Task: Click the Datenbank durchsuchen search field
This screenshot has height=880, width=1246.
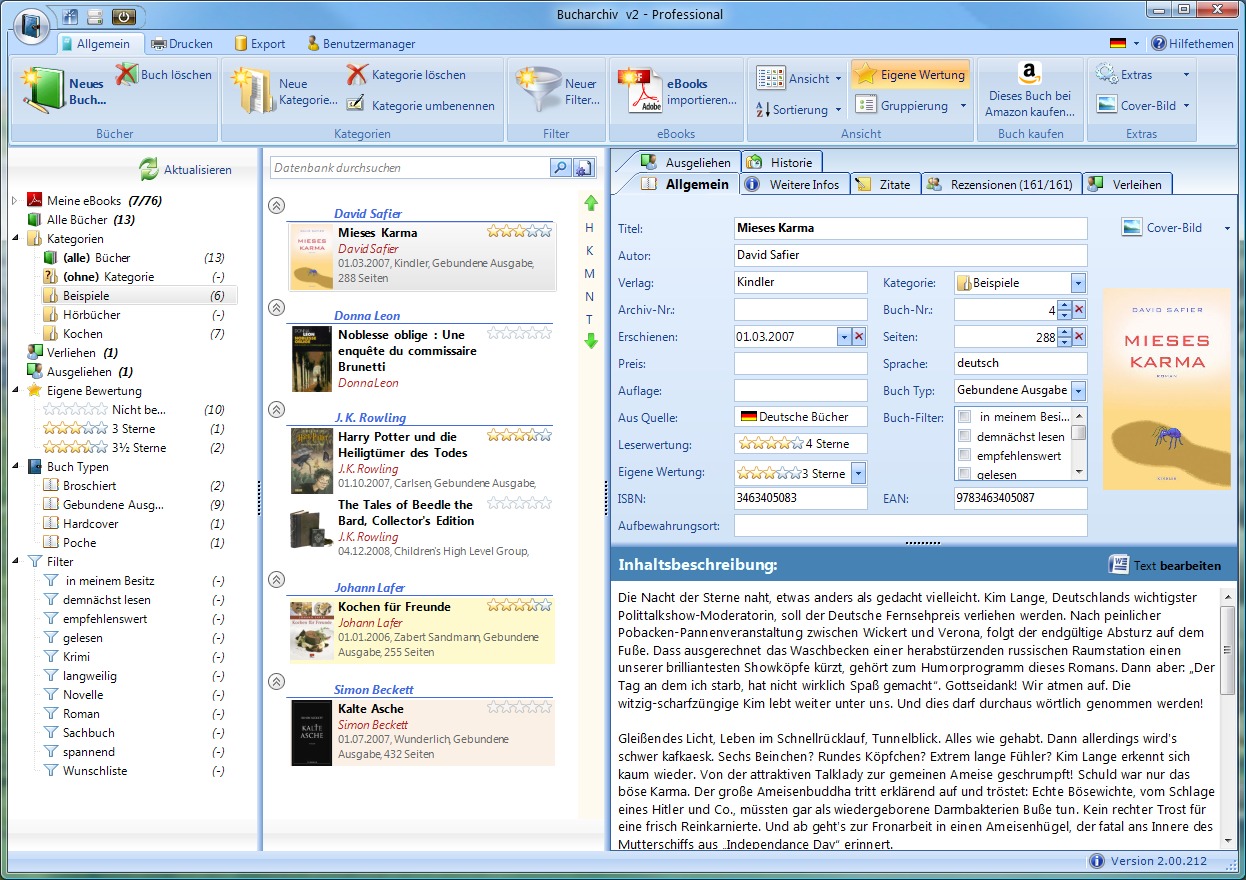Action: click(x=410, y=168)
